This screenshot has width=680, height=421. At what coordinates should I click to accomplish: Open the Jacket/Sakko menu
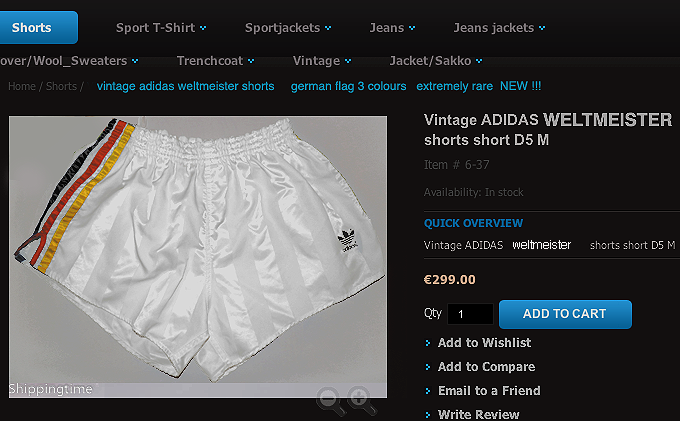click(x=436, y=61)
